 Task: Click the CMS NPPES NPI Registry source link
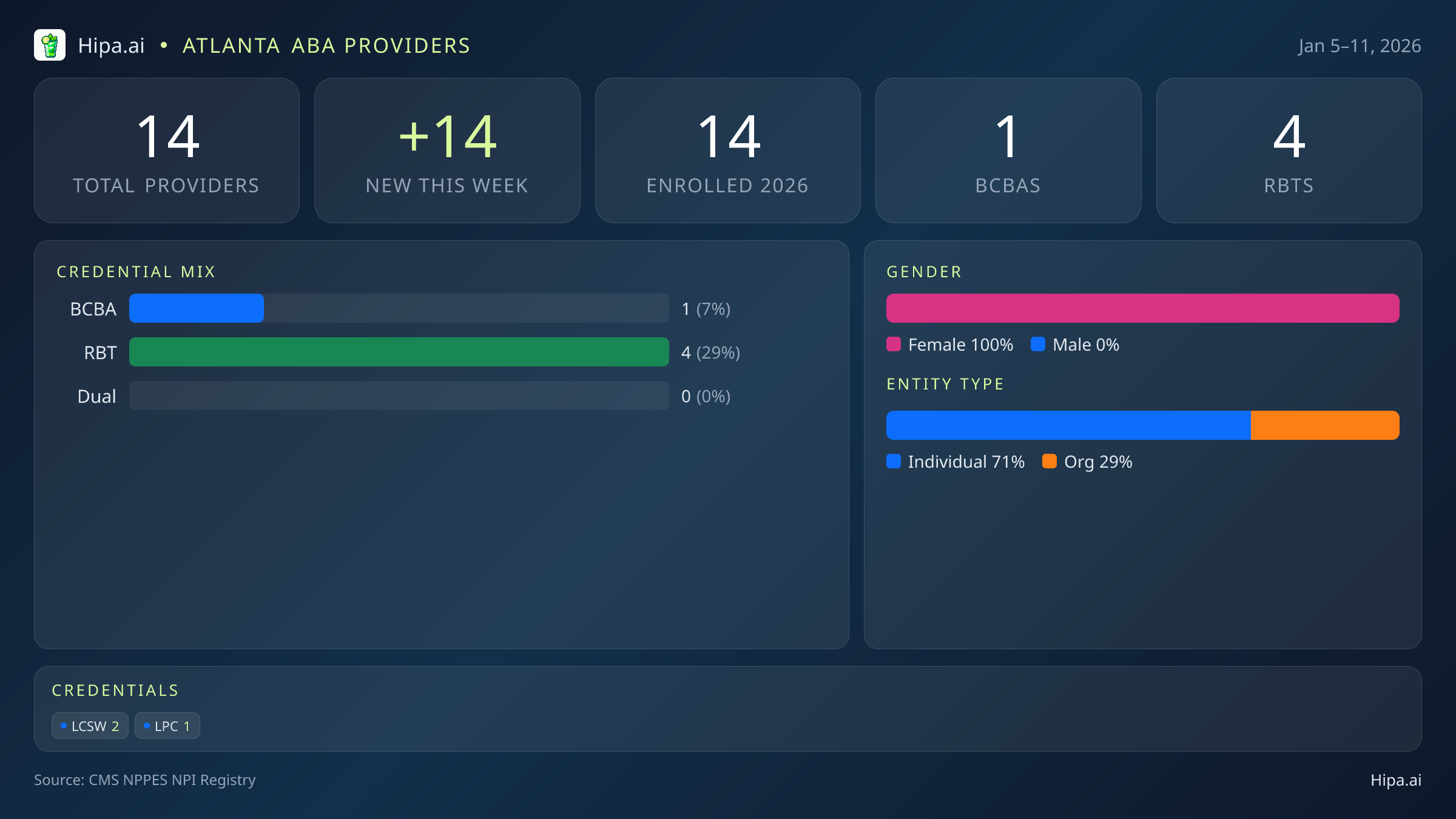coord(145,780)
